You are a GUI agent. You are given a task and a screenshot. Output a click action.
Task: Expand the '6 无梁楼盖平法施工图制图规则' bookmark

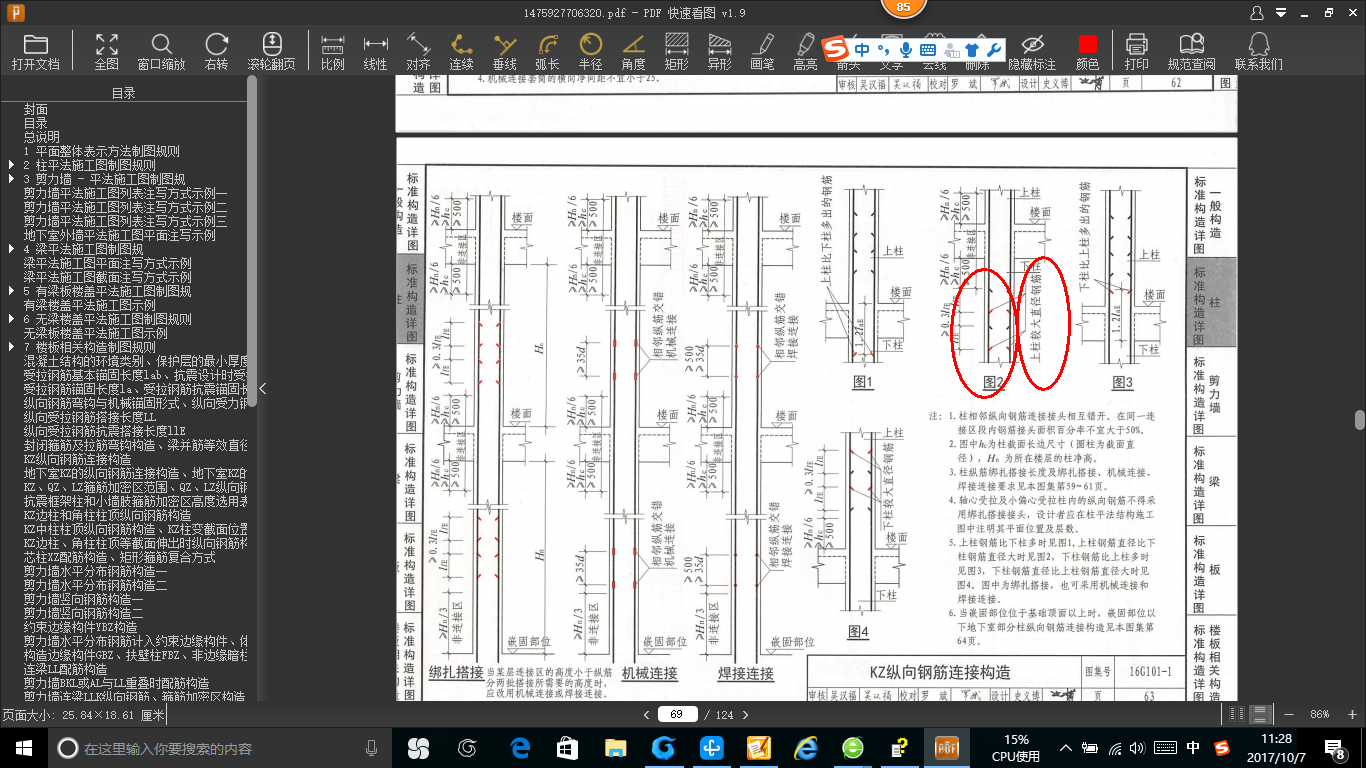tap(11, 319)
